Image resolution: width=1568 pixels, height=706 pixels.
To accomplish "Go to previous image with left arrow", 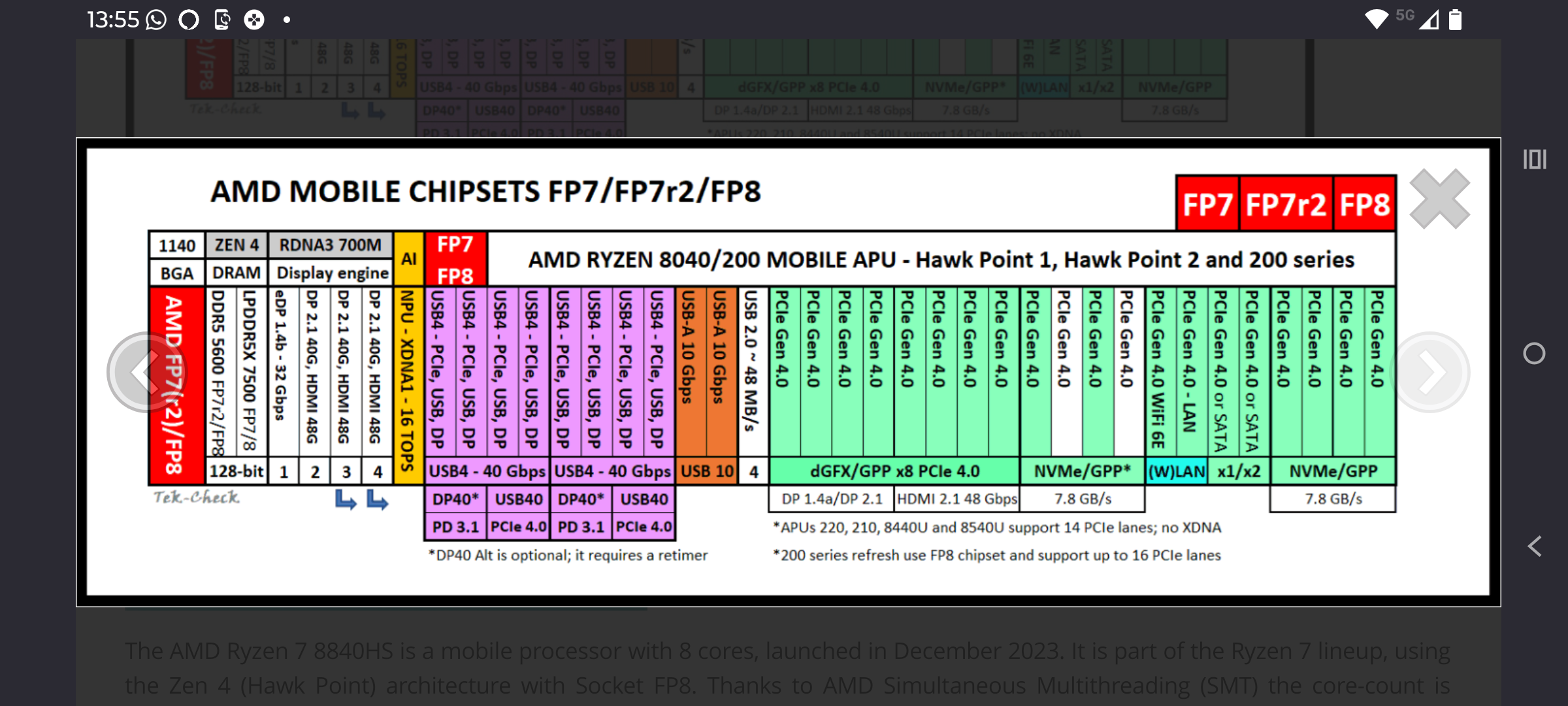I will coord(146,372).
